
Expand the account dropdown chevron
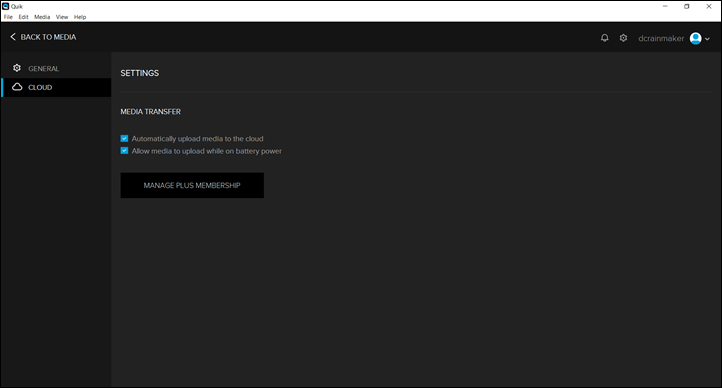click(707, 39)
